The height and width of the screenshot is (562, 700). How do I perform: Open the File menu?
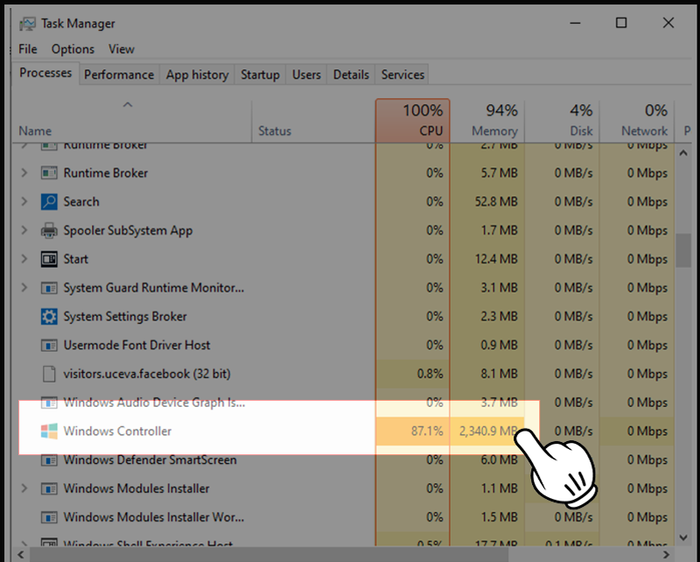[28, 49]
